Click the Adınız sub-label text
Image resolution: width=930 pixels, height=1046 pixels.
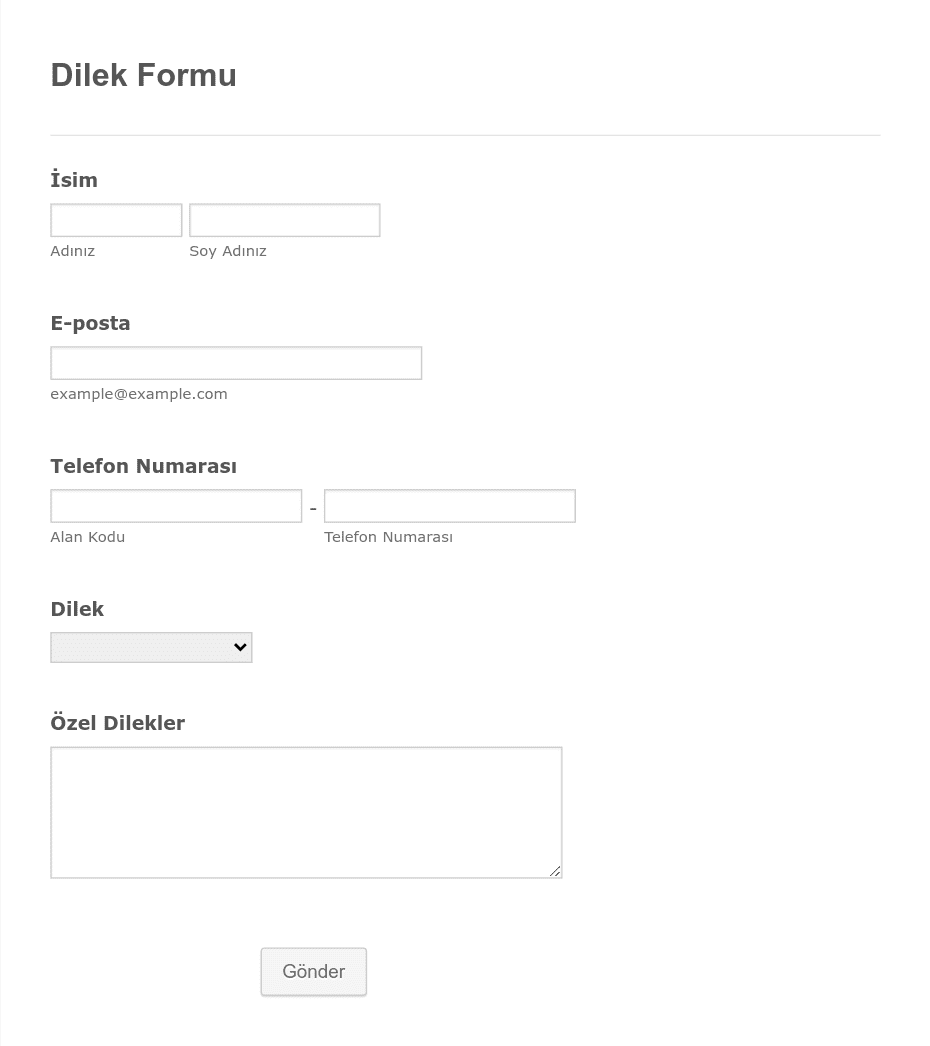(73, 251)
